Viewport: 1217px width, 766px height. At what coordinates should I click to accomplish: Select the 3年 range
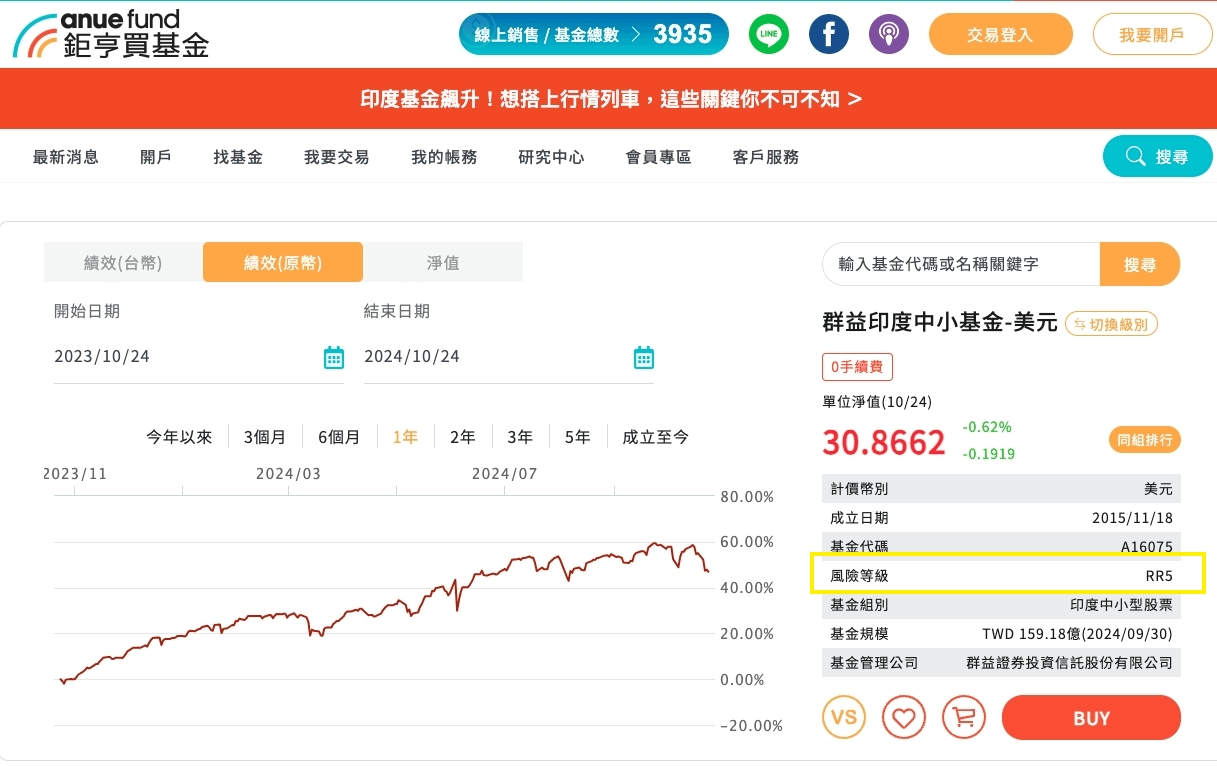pyautogui.click(x=520, y=437)
